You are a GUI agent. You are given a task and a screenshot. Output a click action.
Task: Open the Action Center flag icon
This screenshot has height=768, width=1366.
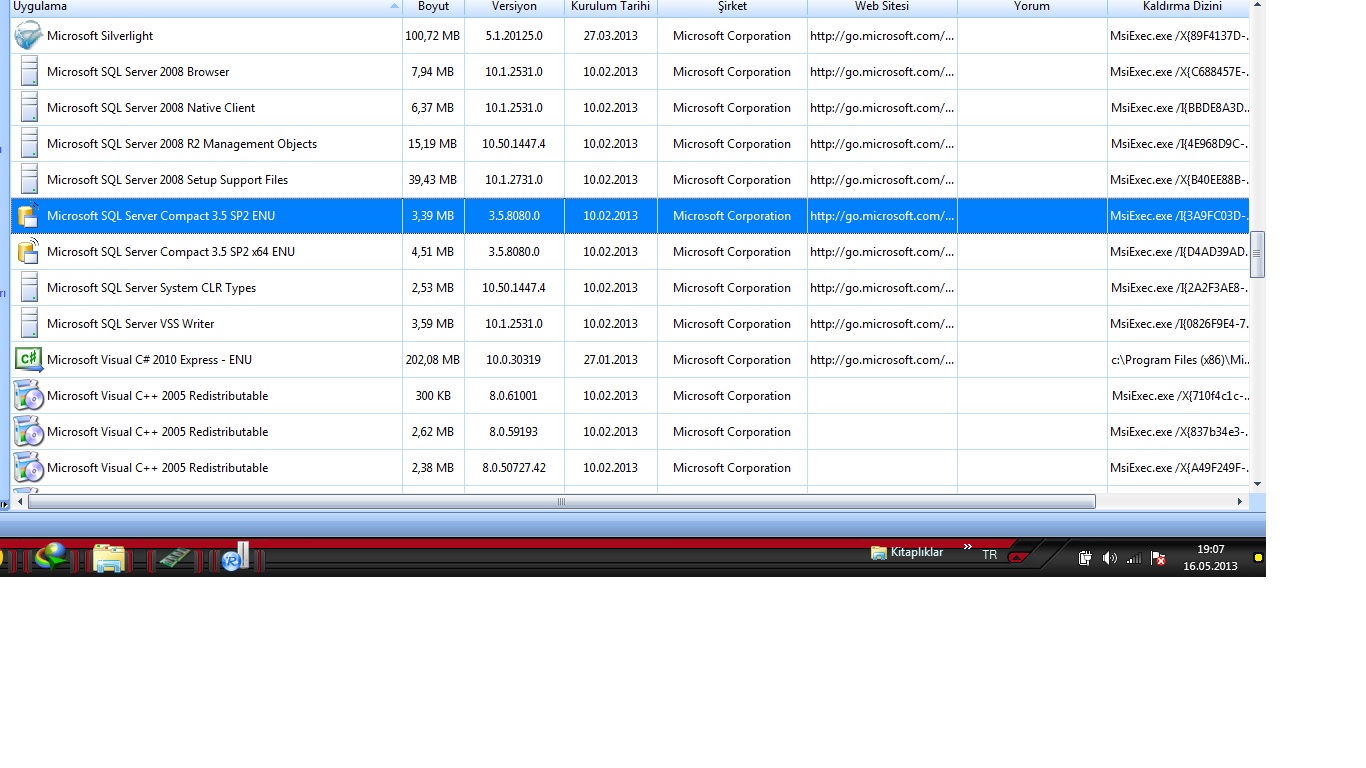1158,558
